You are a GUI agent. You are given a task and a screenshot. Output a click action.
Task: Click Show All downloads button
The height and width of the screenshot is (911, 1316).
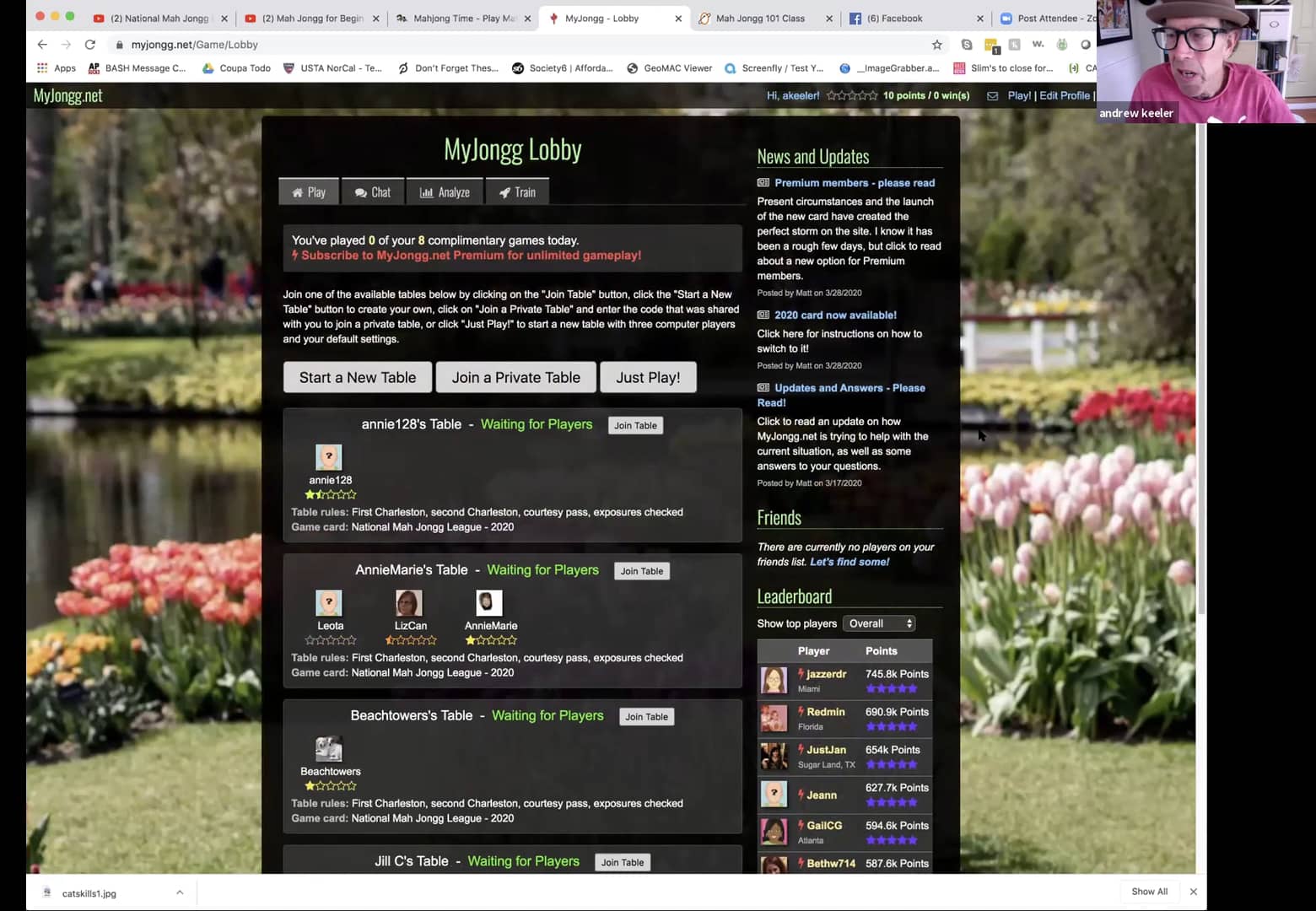[x=1149, y=892]
